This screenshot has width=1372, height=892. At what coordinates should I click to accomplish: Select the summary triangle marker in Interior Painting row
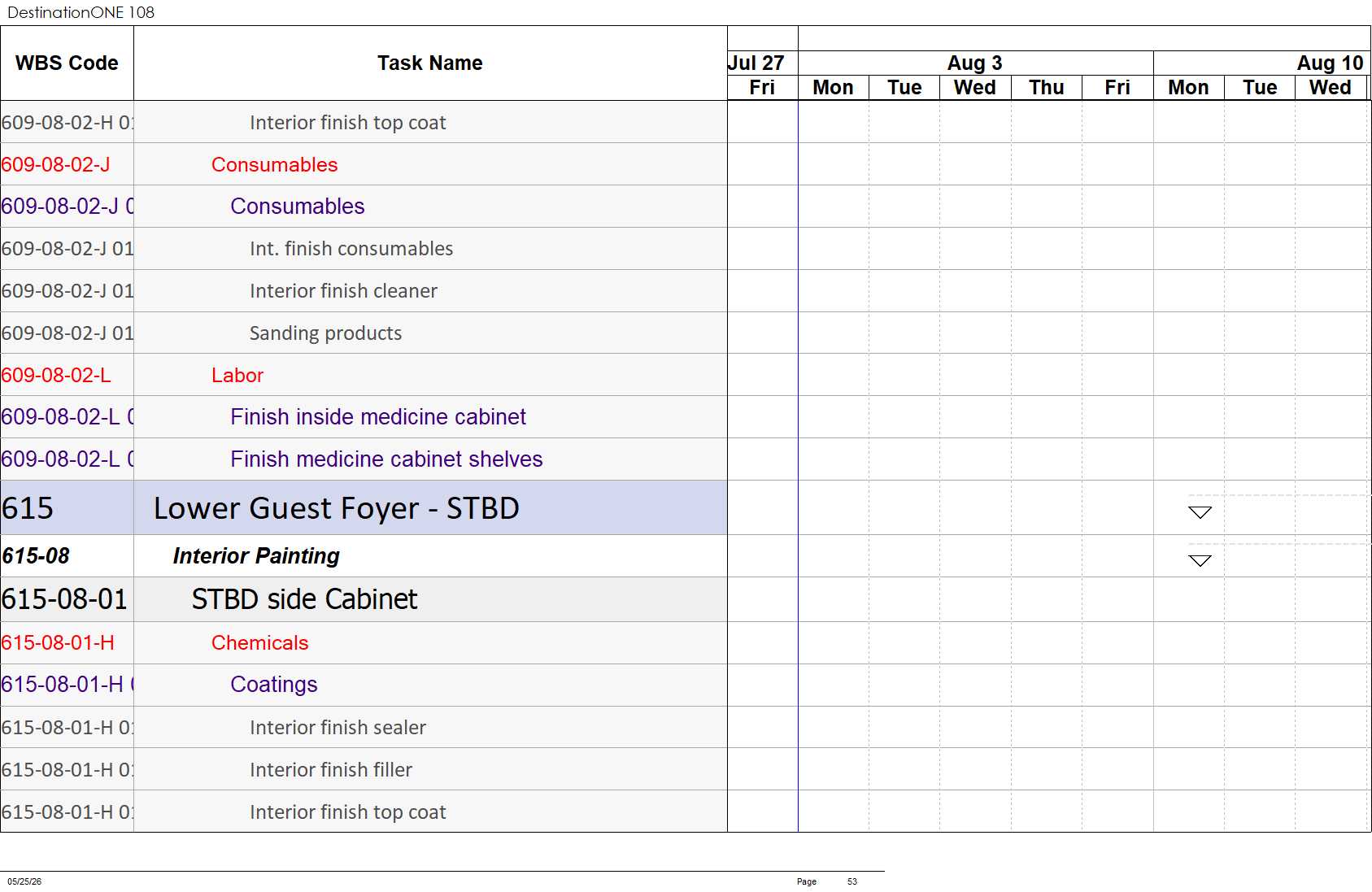[1200, 561]
